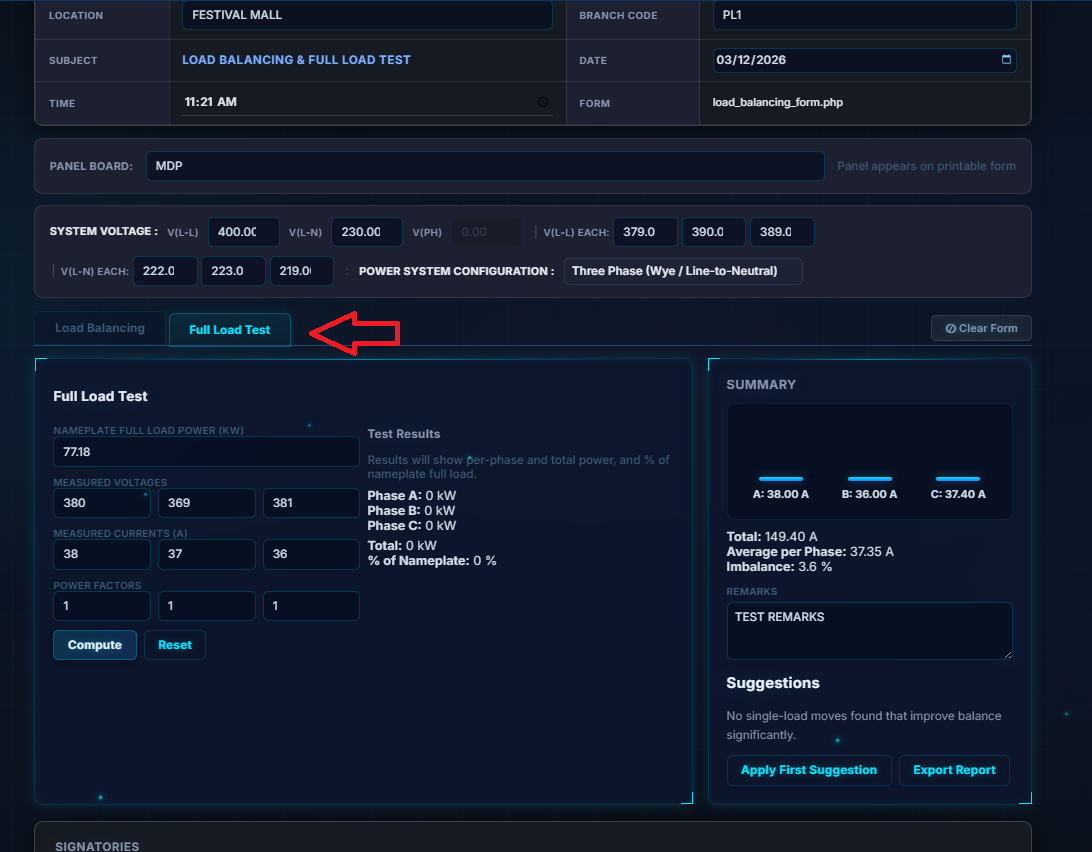Edit the Location field showing Festival Mall

tap(366, 16)
